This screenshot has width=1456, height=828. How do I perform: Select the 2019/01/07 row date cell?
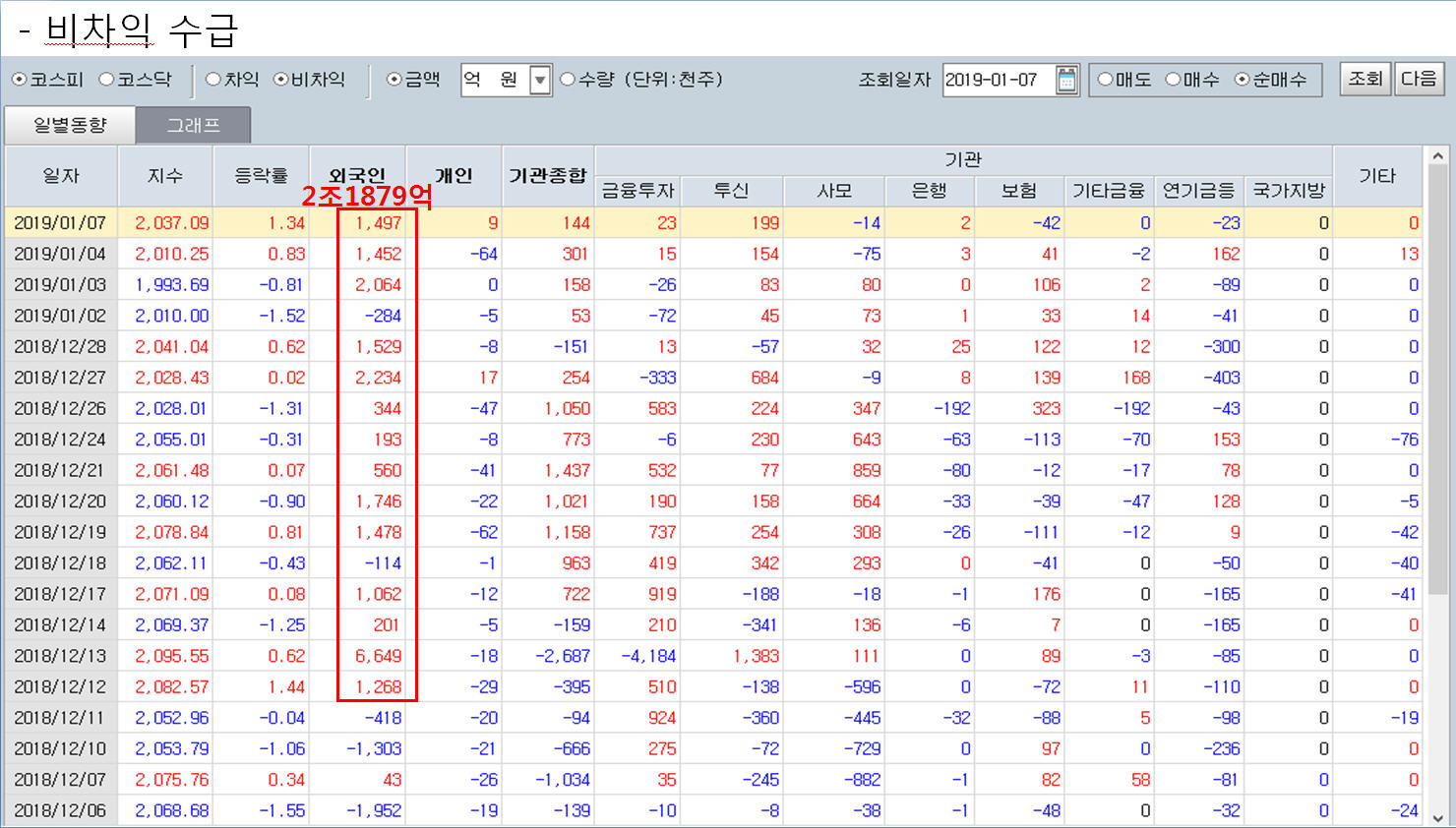(x=60, y=223)
